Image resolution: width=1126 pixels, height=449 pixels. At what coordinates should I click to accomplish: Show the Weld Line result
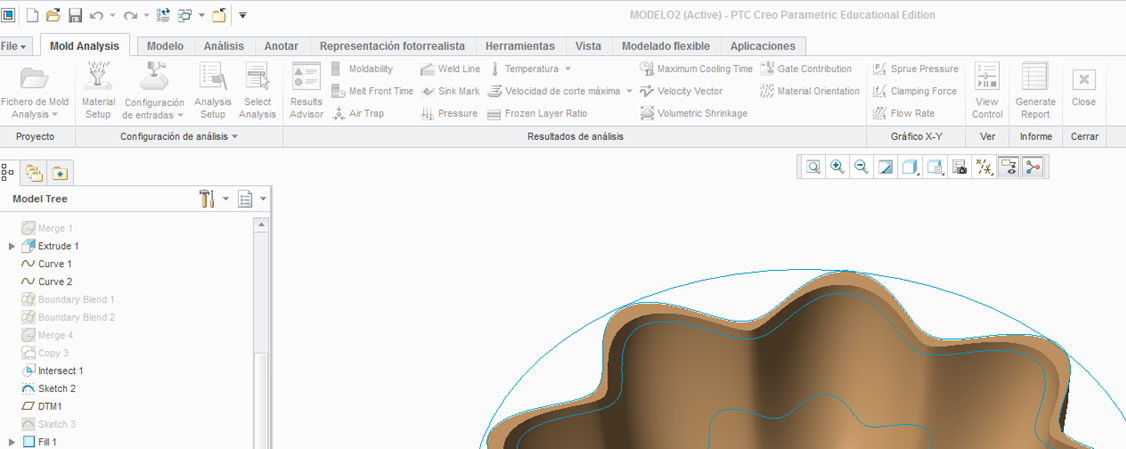pos(450,69)
